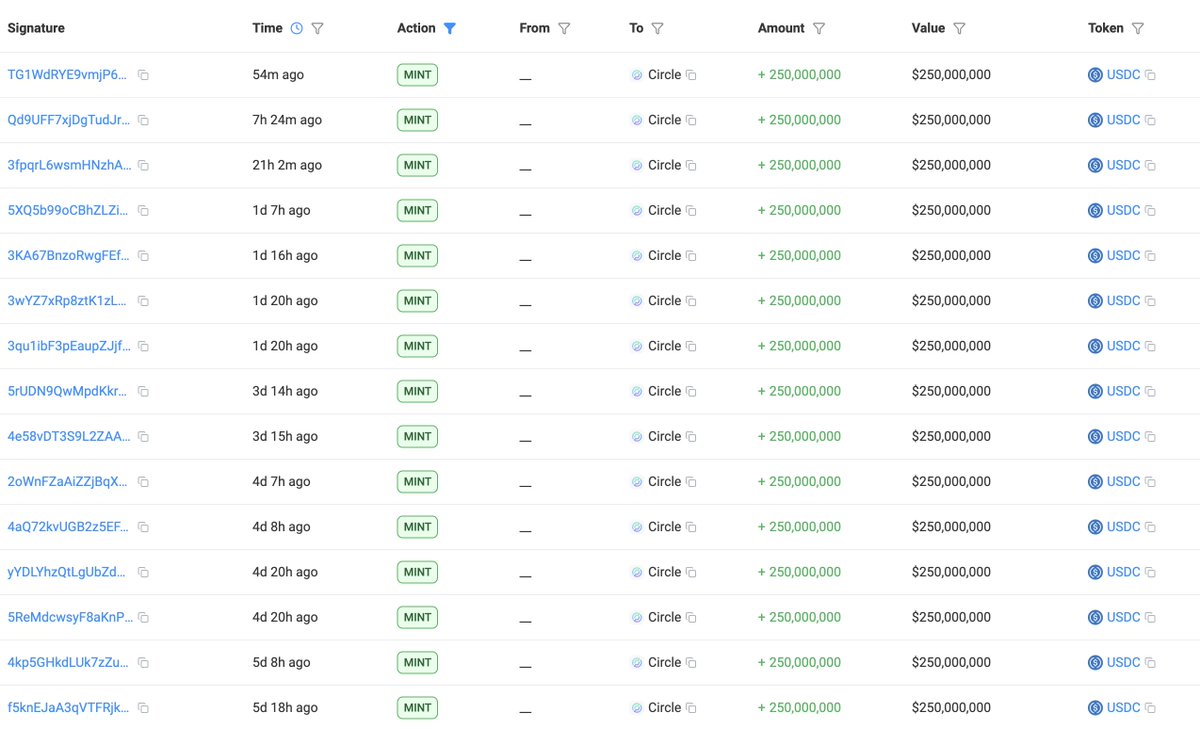Copy USDC token address in 54m ago row
Screen dimensions: 1200x729
[1150, 75]
